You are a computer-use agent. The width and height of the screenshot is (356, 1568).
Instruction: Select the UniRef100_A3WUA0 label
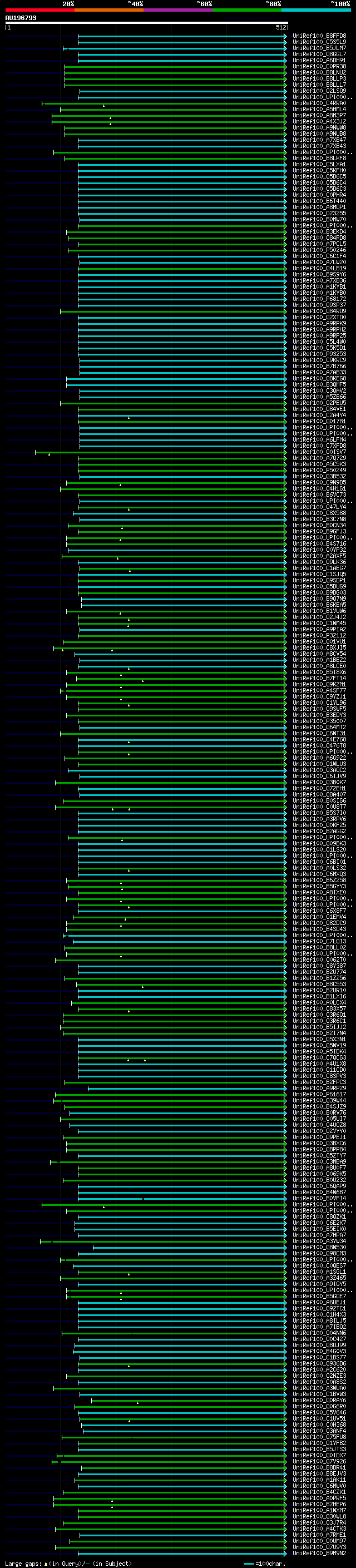(x=319, y=1388)
